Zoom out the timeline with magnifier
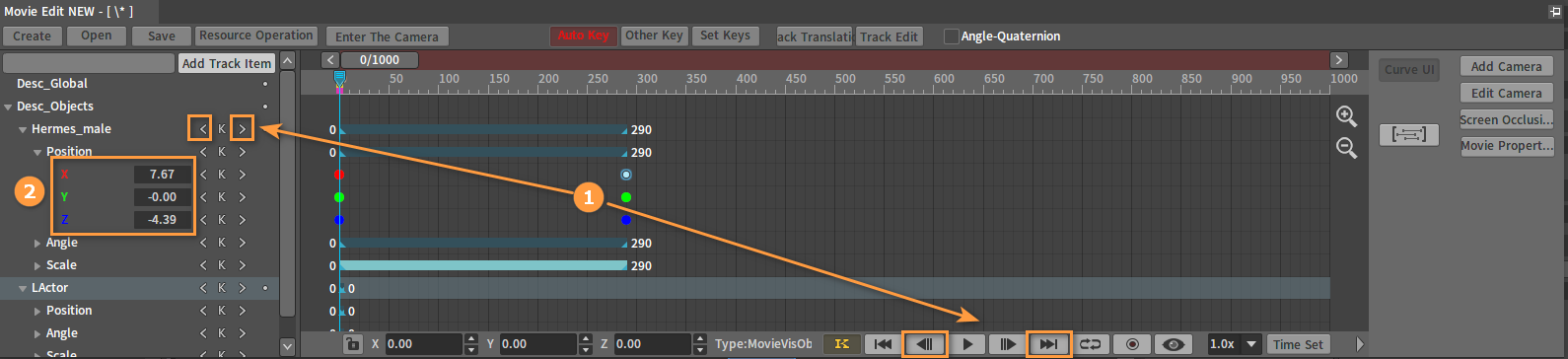Screen dimensions: 1568x359 (x=1346, y=148)
